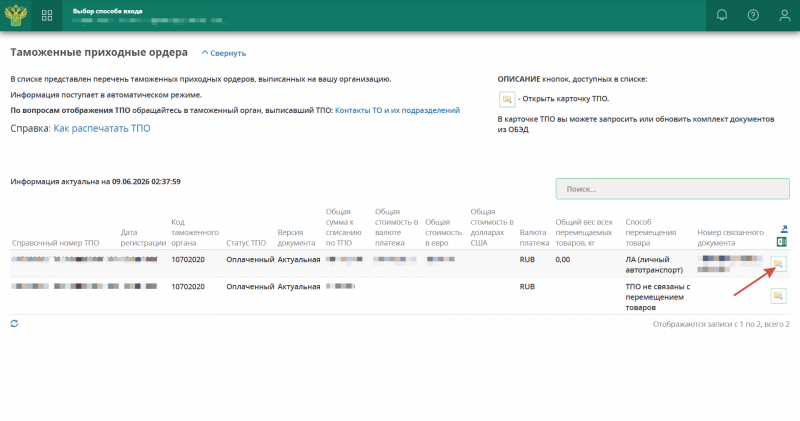This screenshot has height=421, width=800.
Task: Open link Как распечатать ТПО
Action: click(x=102, y=128)
